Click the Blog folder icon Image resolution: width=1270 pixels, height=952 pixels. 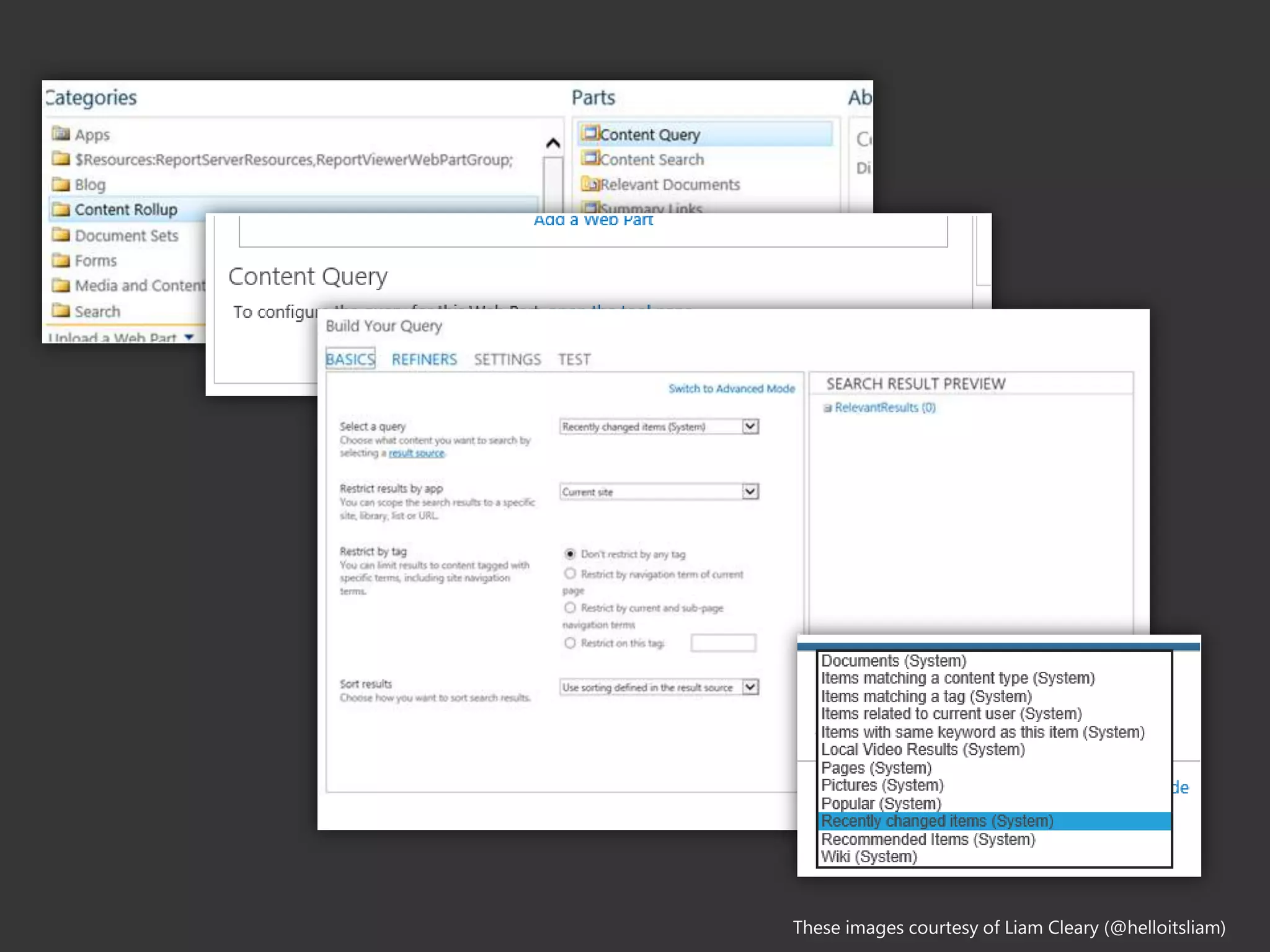coord(61,184)
